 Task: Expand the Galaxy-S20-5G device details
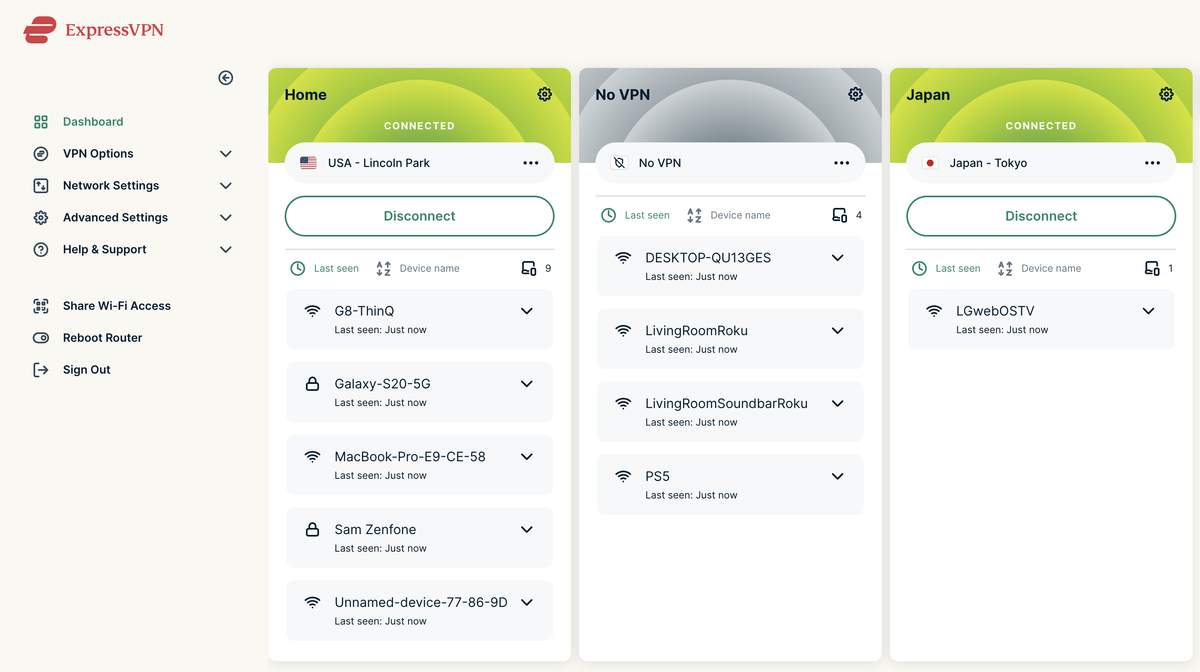tap(527, 384)
